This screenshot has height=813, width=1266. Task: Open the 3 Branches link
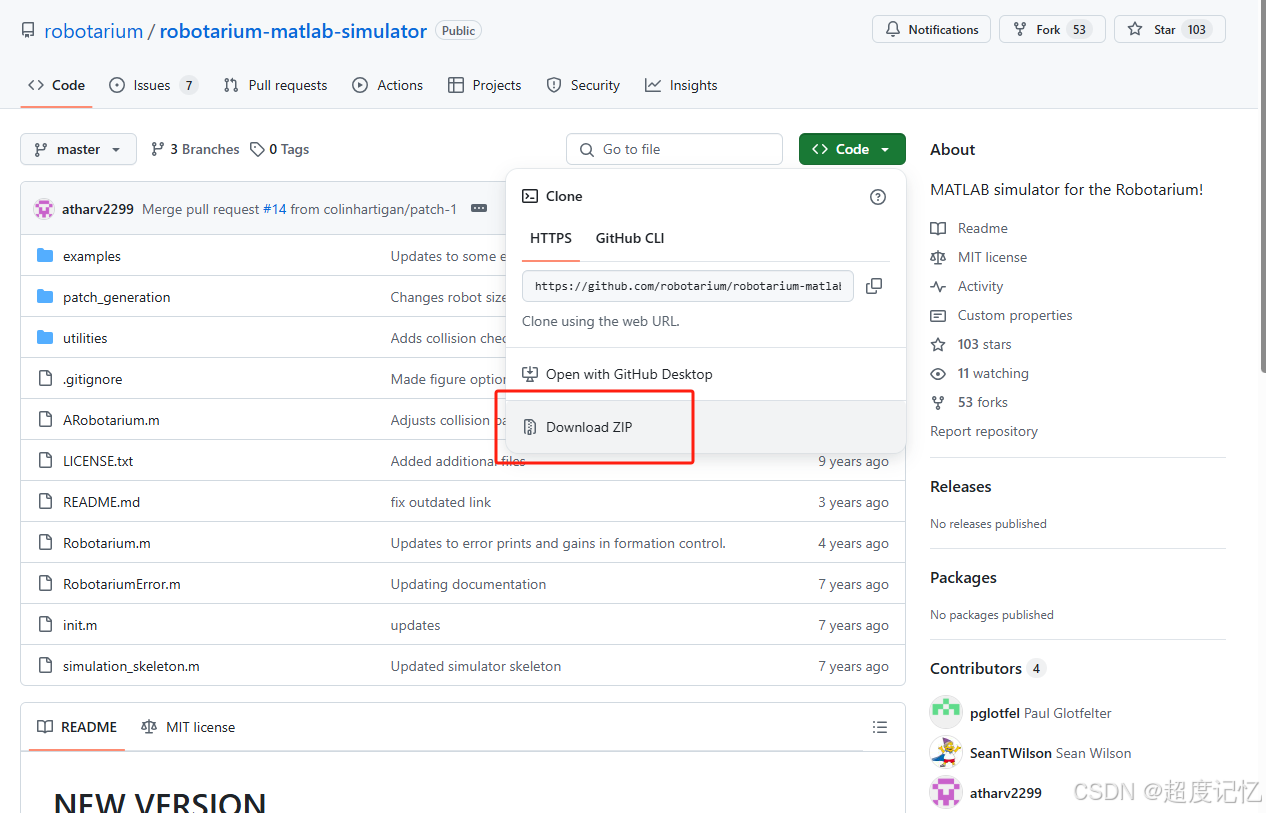(x=195, y=149)
